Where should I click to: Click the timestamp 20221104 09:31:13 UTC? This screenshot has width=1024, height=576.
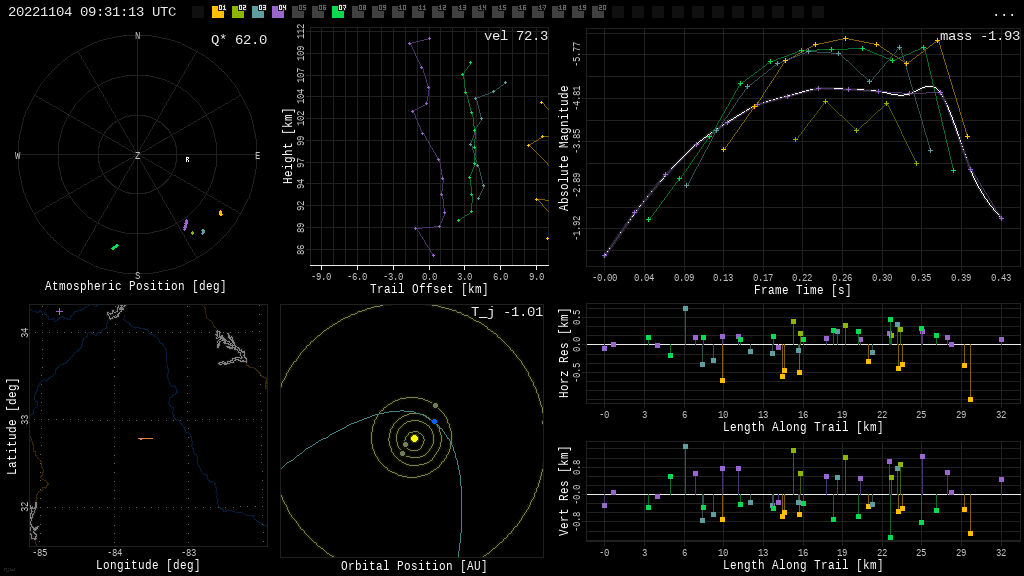[92, 12]
